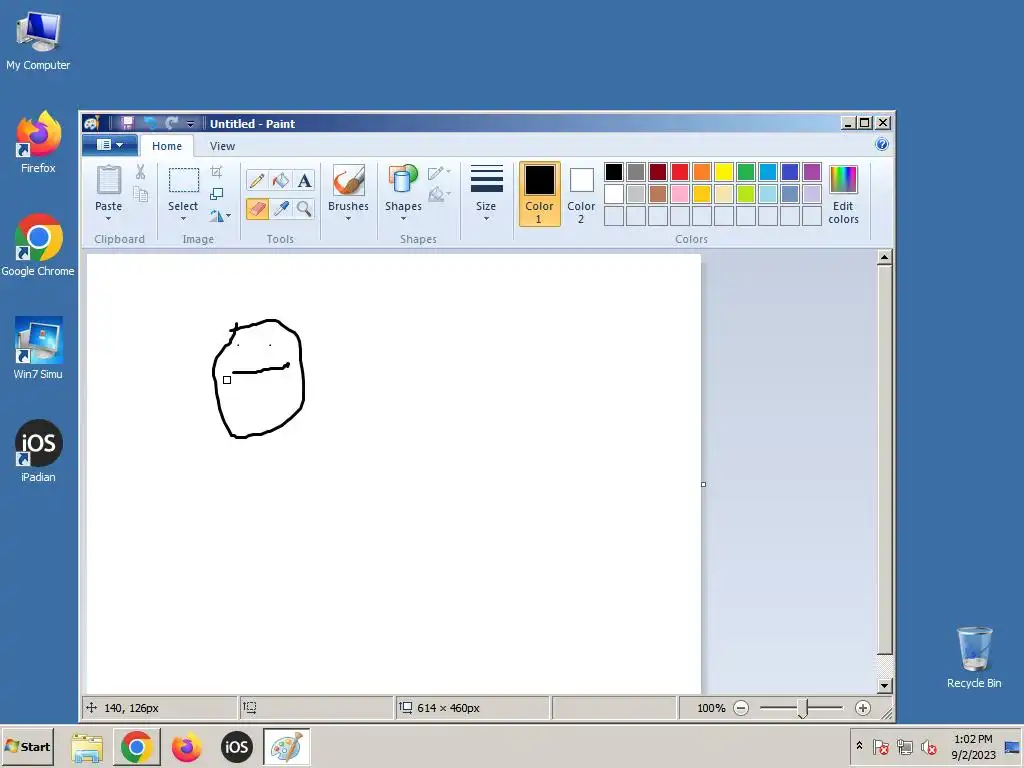Open Google Chrome desktop shortcut

38,246
